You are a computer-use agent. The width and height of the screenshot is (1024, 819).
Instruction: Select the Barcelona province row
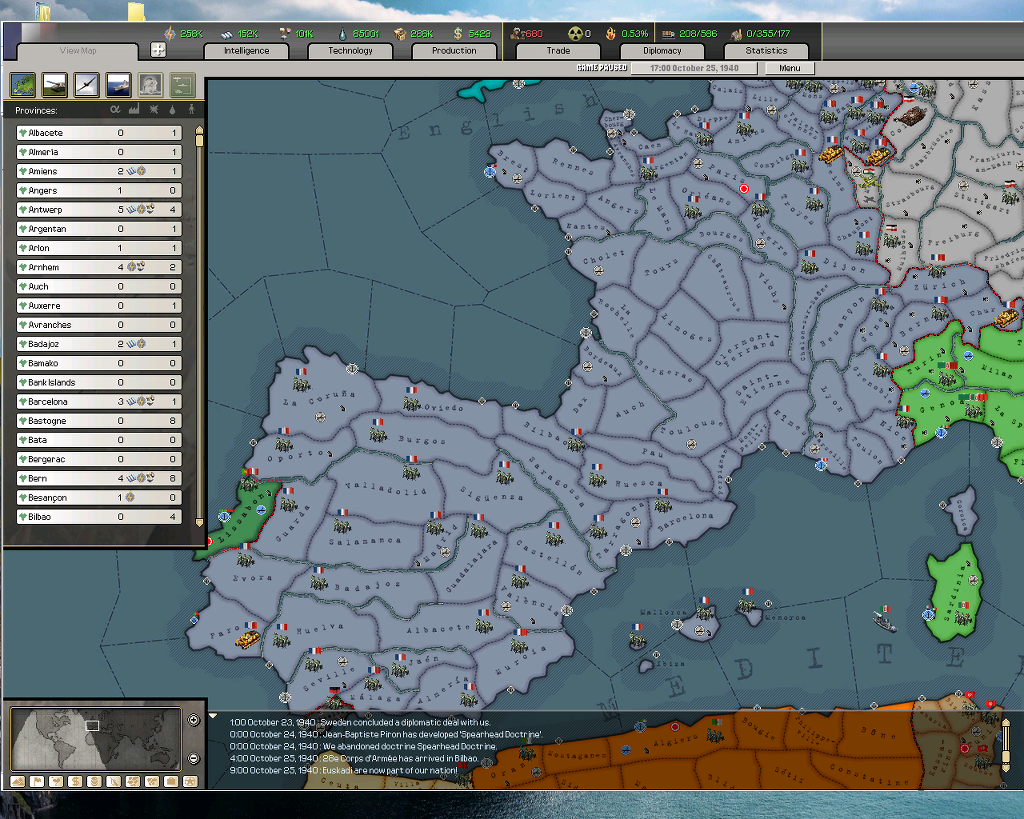(99, 402)
